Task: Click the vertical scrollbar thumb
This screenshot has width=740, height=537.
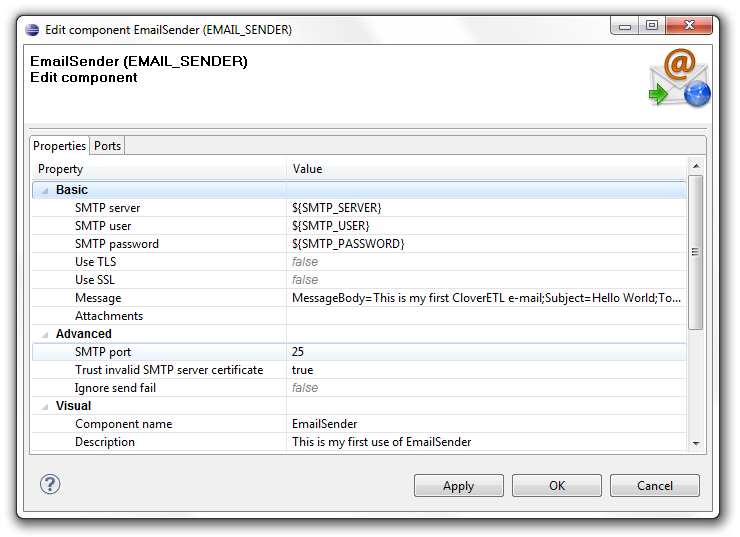Action: pyautogui.click(x=696, y=252)
